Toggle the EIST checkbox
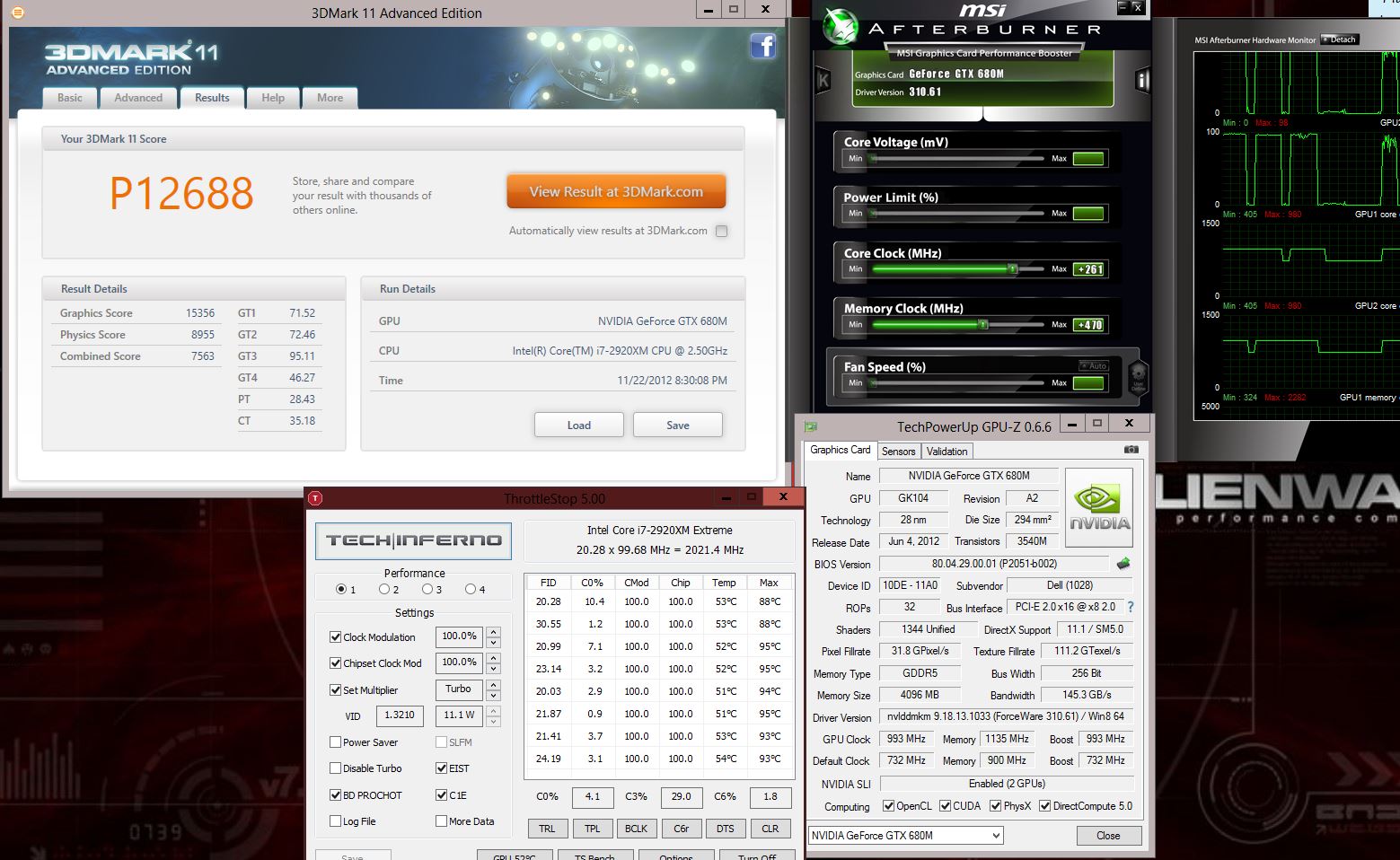 point(442,768)
